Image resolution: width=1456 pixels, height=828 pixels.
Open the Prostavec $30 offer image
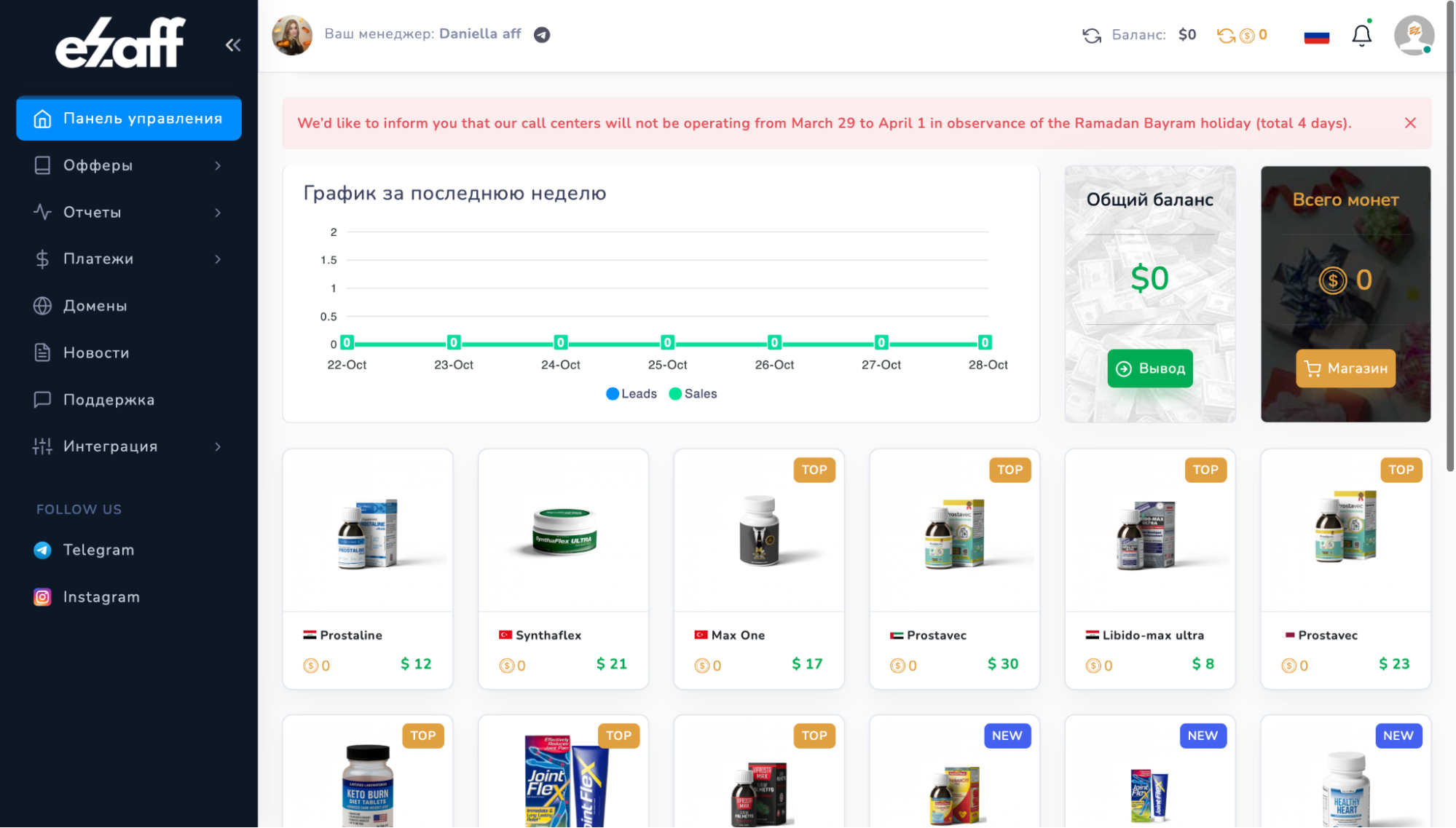(954, 531)
